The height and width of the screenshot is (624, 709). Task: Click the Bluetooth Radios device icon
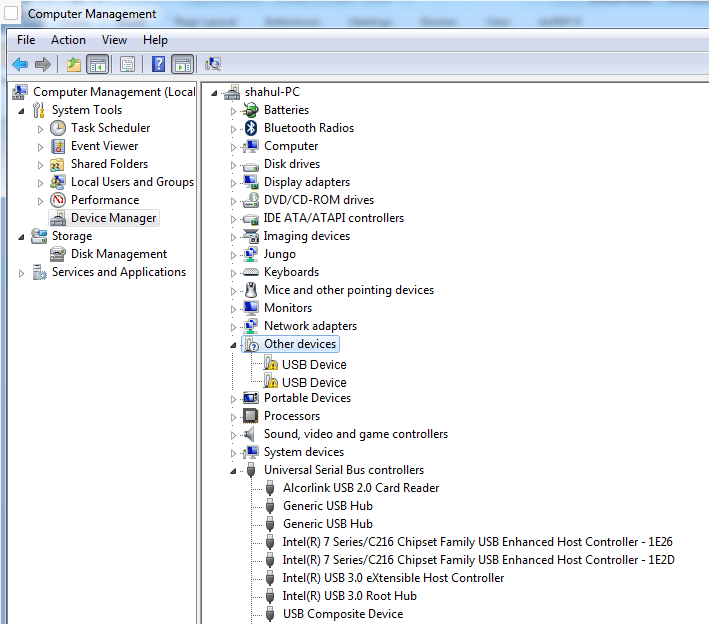[251, 128]
